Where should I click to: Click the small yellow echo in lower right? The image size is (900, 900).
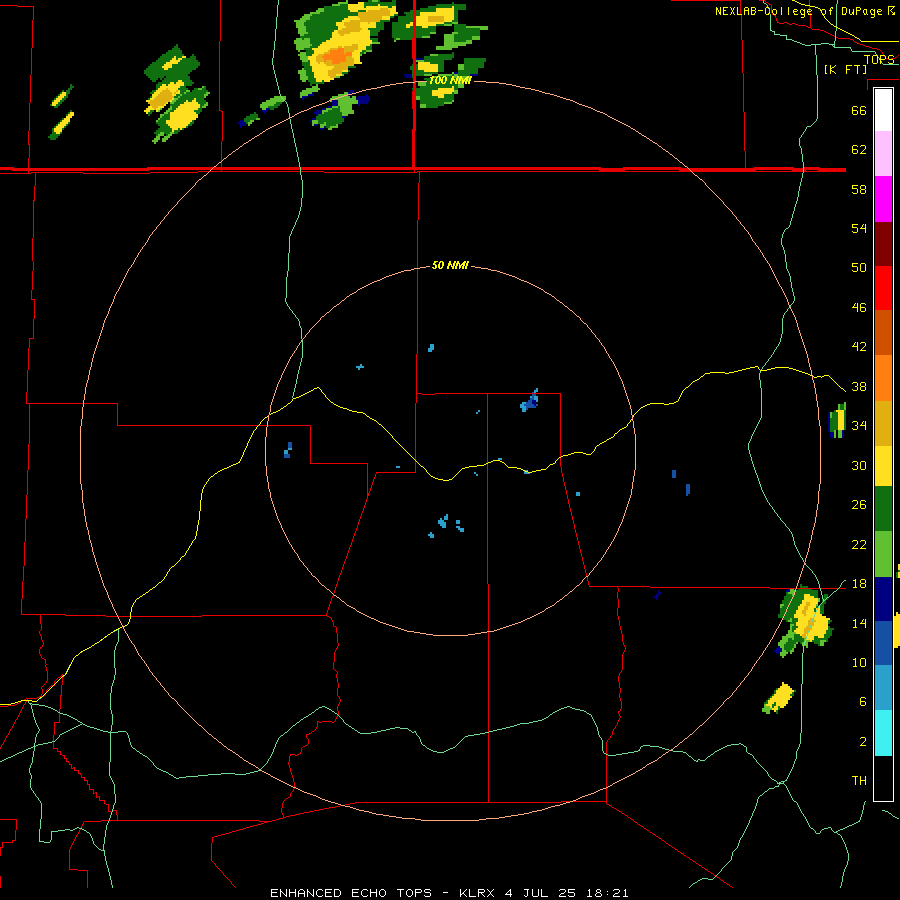pyautogui.click(x=779, y=698)
